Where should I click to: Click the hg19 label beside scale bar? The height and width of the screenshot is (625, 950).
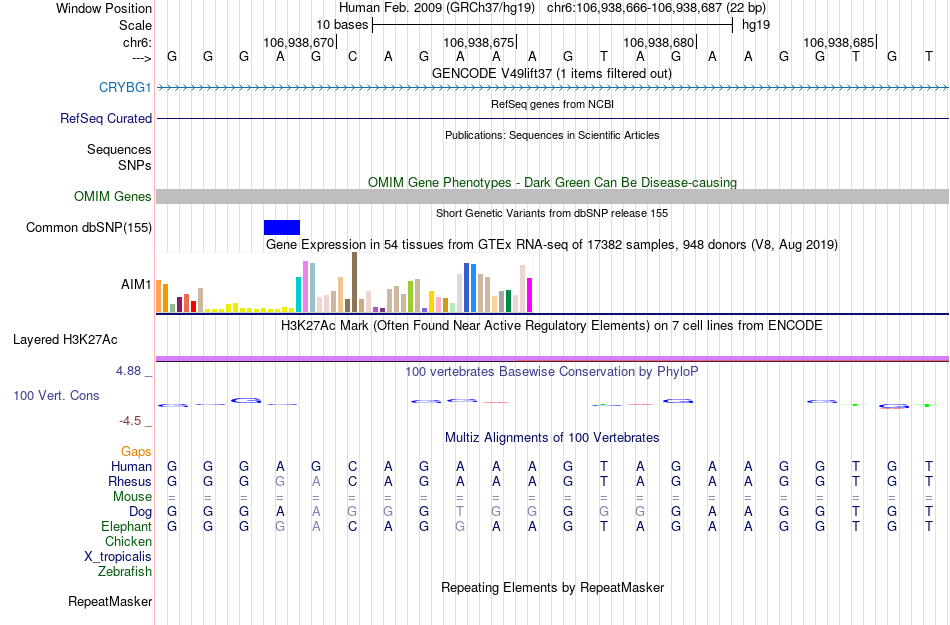[x=756, y=25]
